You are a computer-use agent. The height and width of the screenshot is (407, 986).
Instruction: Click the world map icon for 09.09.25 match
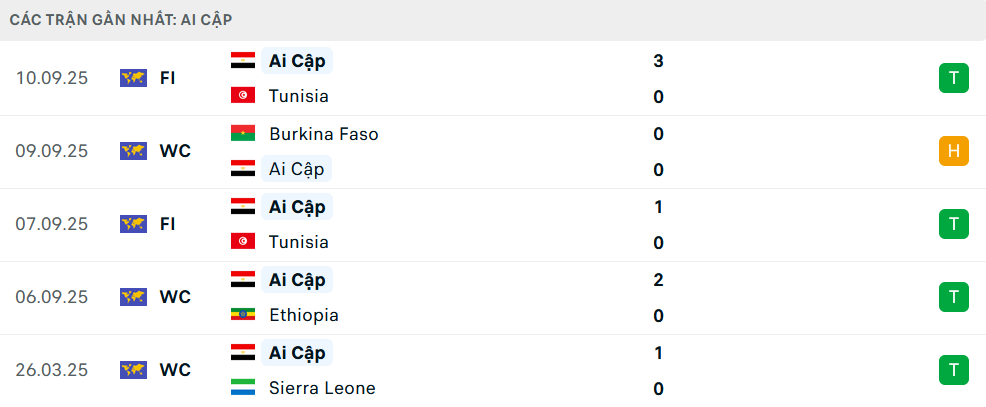pyautogui.click(x=133, y=151)
